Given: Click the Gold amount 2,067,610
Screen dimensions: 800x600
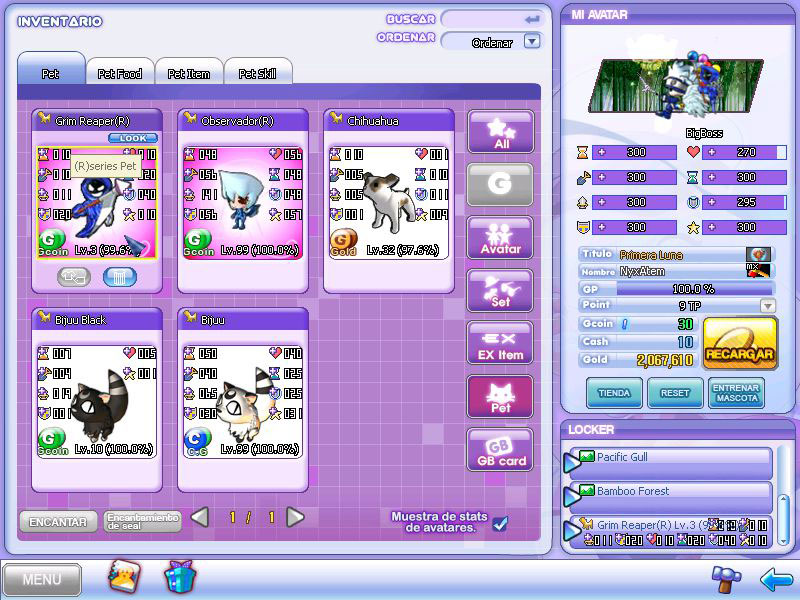Looking at the screenshot, I should (665, 360).
